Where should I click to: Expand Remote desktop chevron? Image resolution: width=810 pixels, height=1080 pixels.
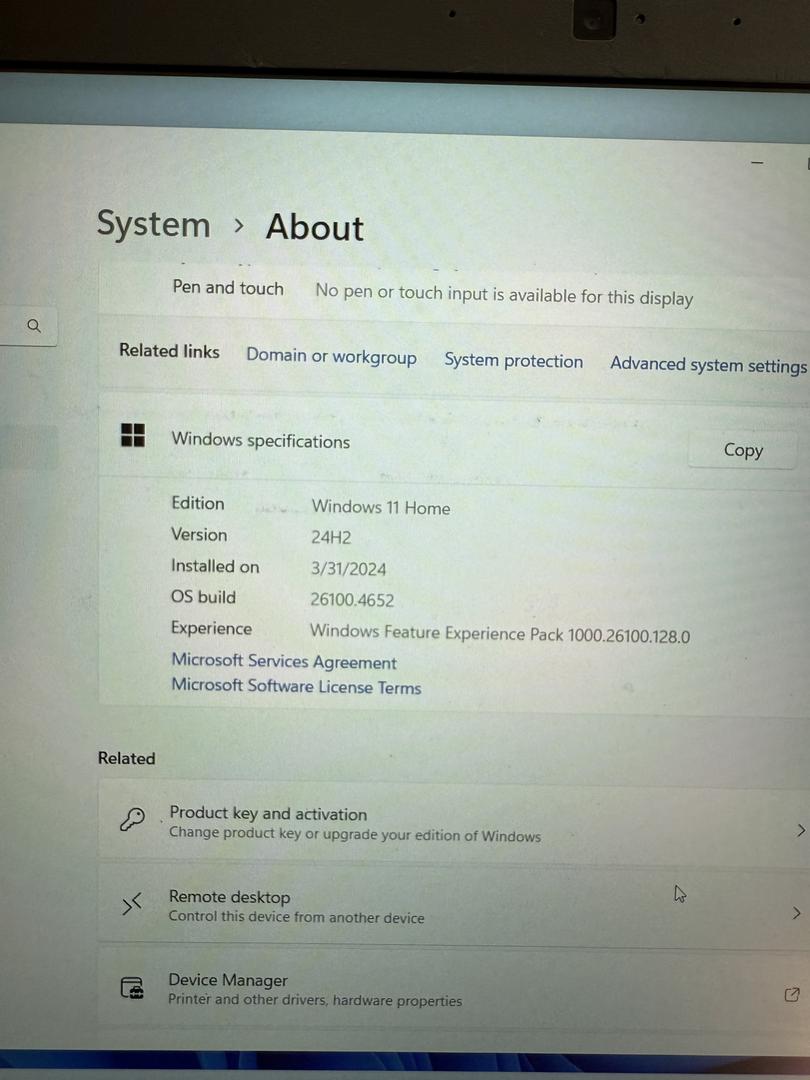pos(797,913)
